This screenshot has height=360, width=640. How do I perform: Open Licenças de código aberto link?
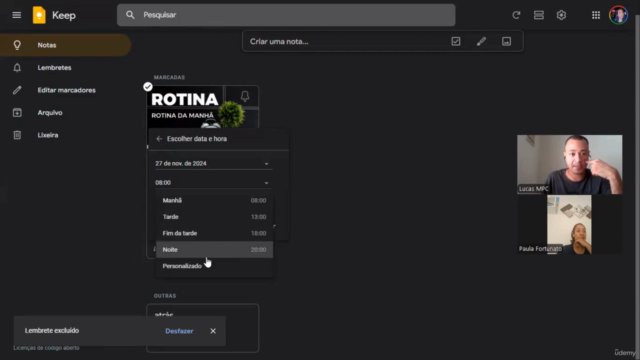point(47,348)
